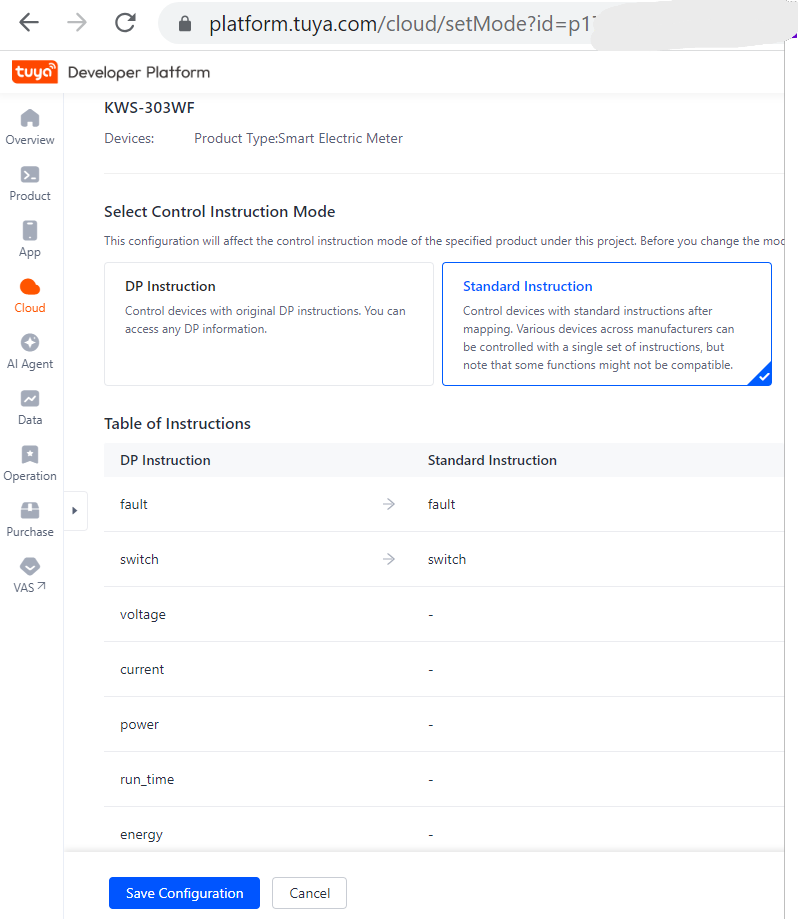Click the browser forward arrow

point(77,23)
